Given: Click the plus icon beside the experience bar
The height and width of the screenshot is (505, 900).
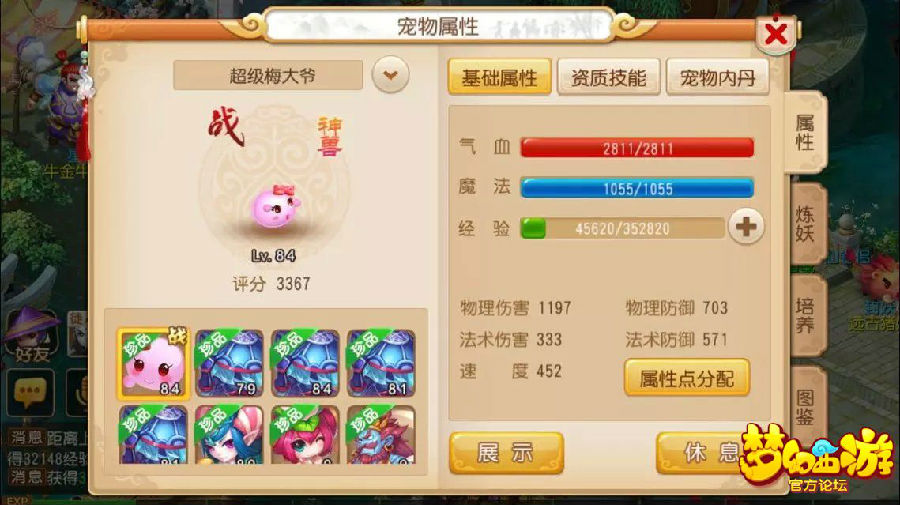Looking at the screenshot, I should (746, 227).
